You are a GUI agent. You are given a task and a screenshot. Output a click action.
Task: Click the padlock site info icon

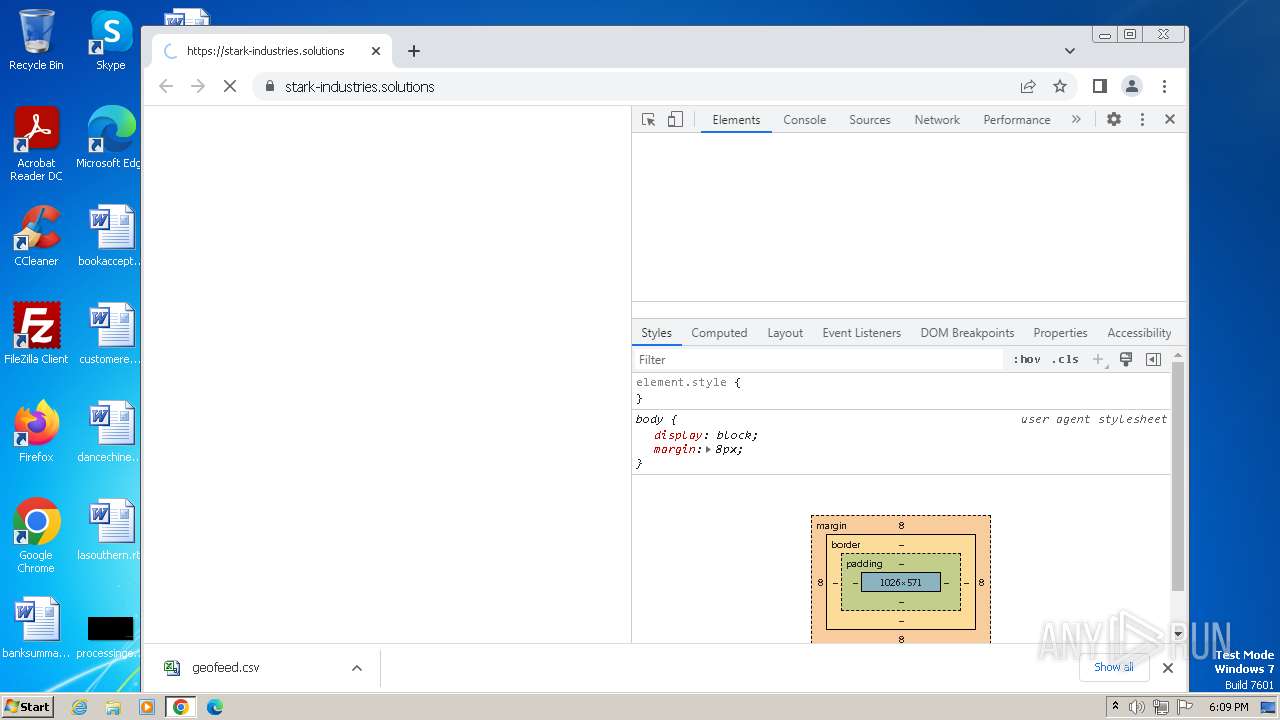point(269,87)
